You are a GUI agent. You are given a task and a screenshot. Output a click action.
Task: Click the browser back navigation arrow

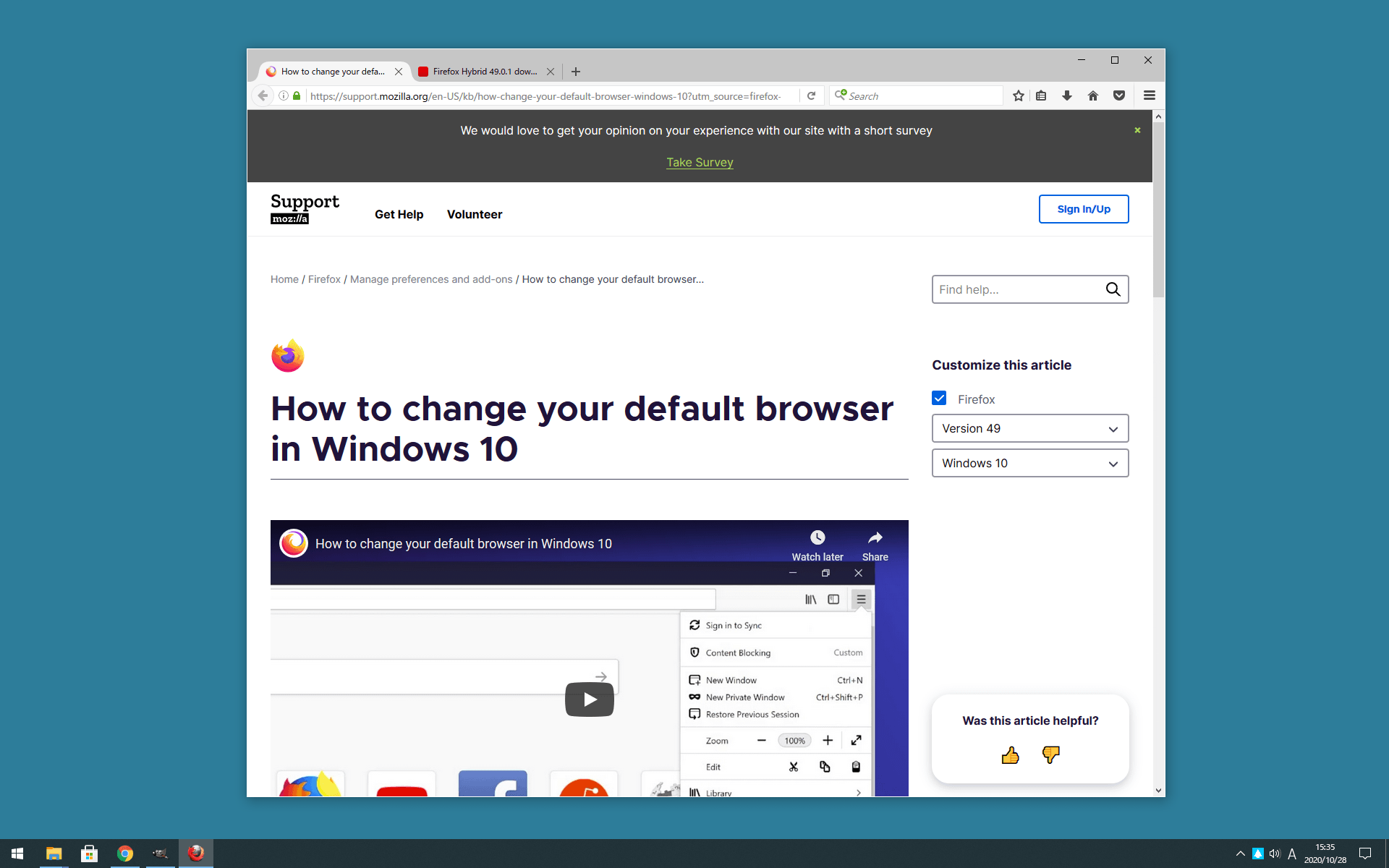tap(262, 95)
